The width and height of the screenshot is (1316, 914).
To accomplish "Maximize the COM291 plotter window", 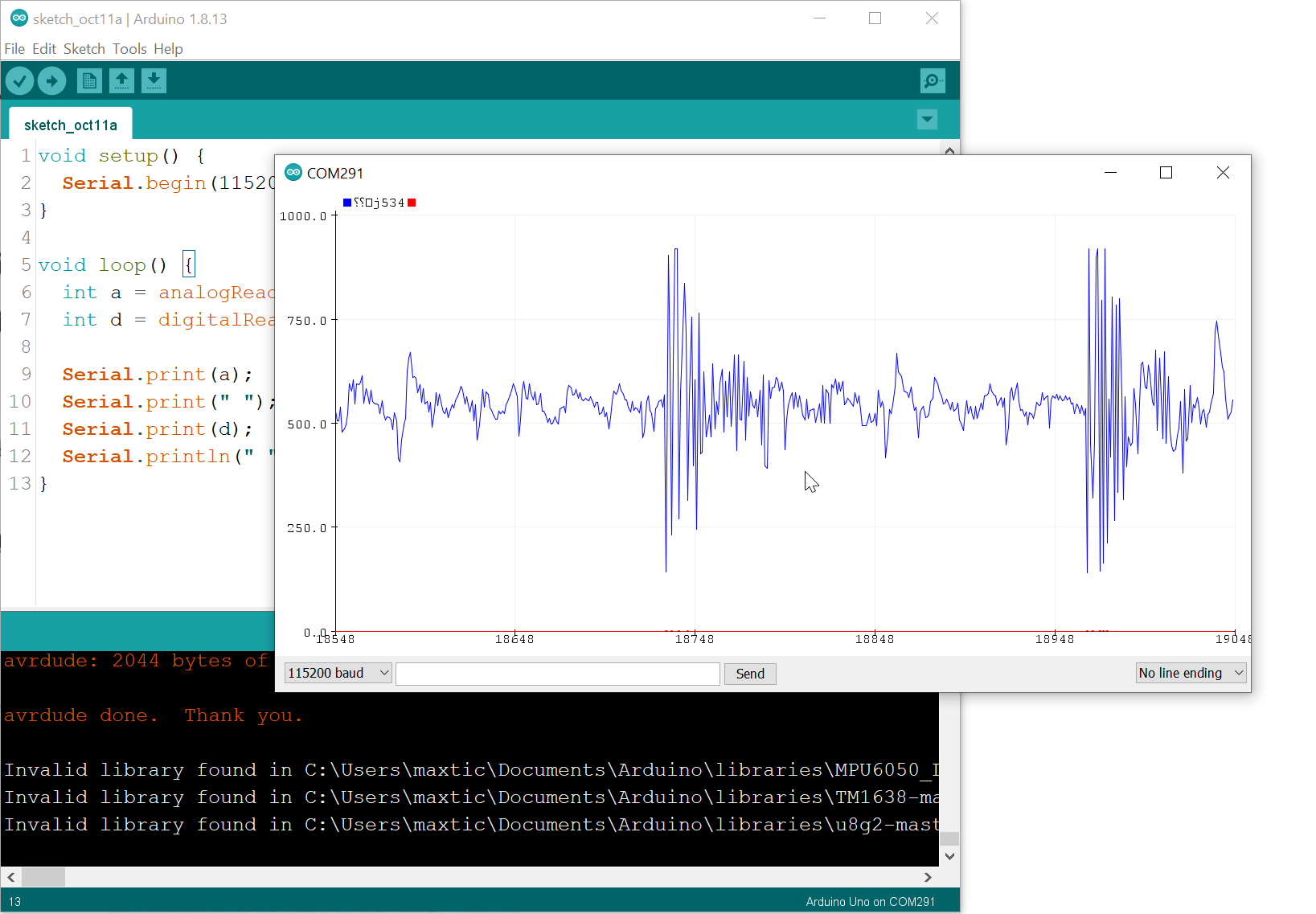I will coord(1166,173).
